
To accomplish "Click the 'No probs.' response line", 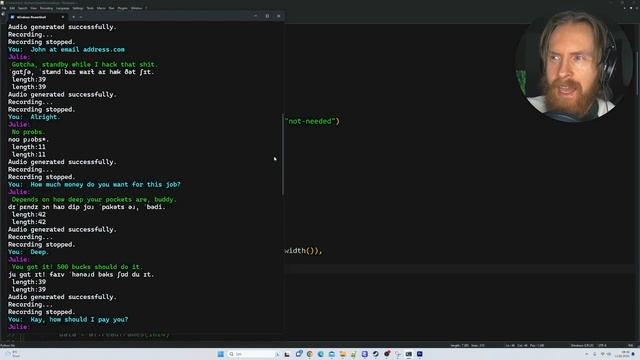I will (28, 132).
